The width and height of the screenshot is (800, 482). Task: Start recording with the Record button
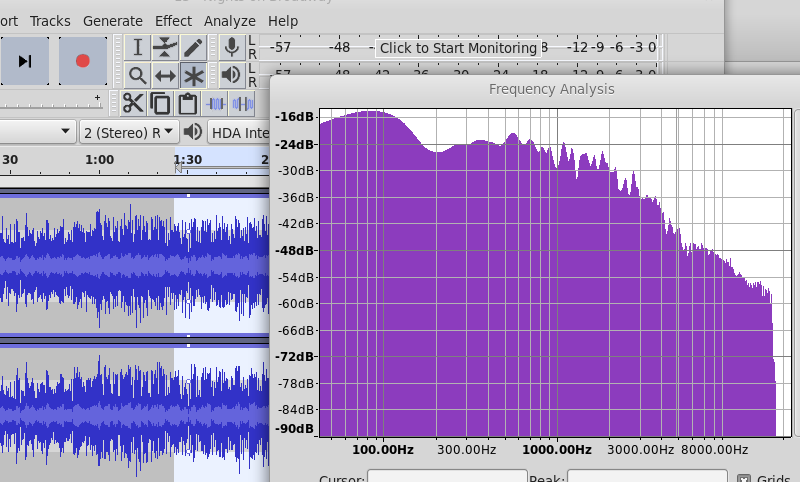pyautogui.click(x=83, y=61)
